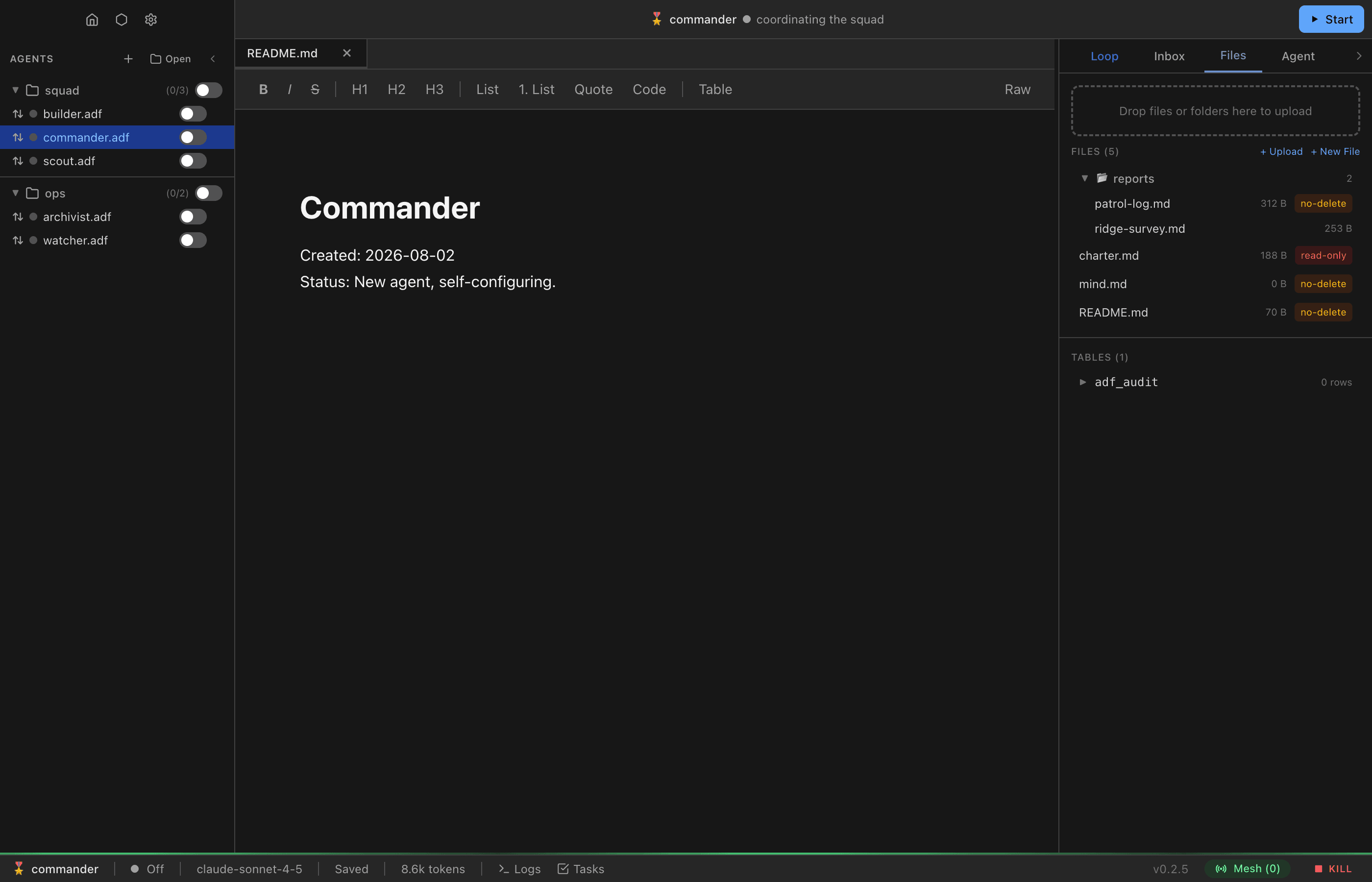1372x882 pixels.
Task: Apply bold formatting in editor toolbar
Action: 264,89
